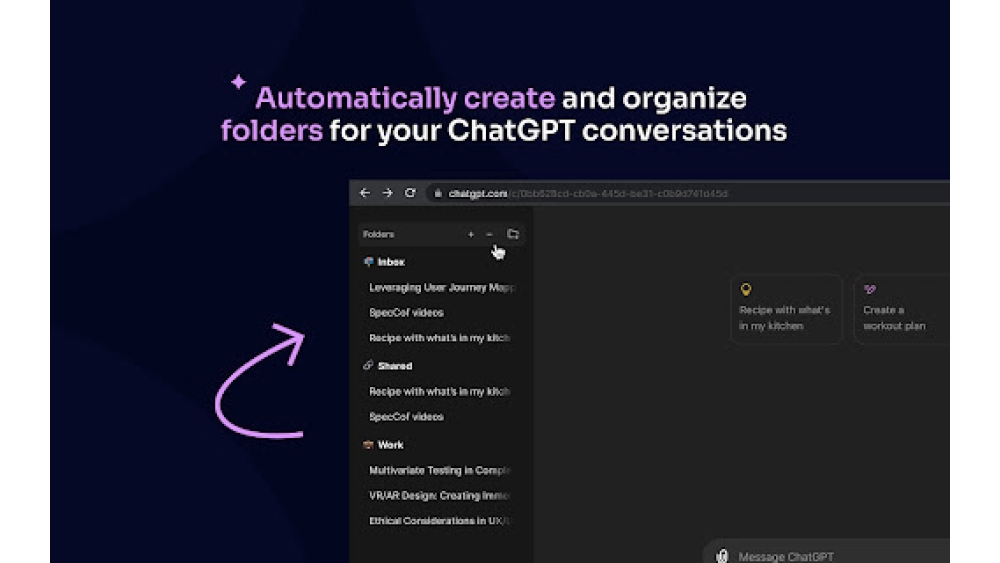This screenshot has height=563, width=1000.
Task: Open SpecCof videos chat under Inbox
Action: pos(406,313)
